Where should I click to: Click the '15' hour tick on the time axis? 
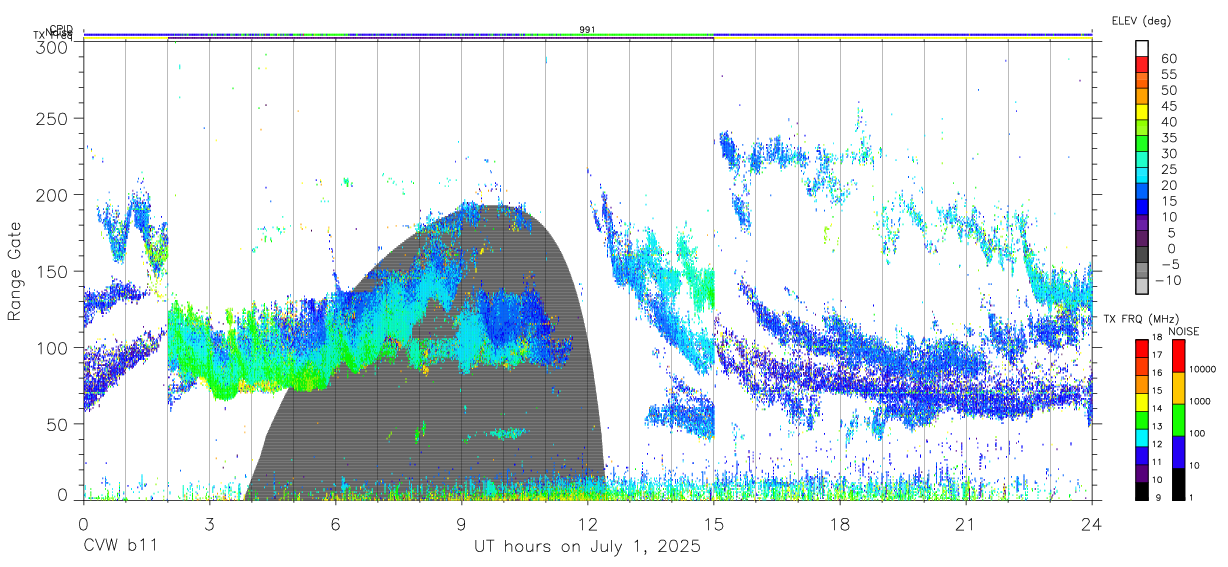[713, 524]
